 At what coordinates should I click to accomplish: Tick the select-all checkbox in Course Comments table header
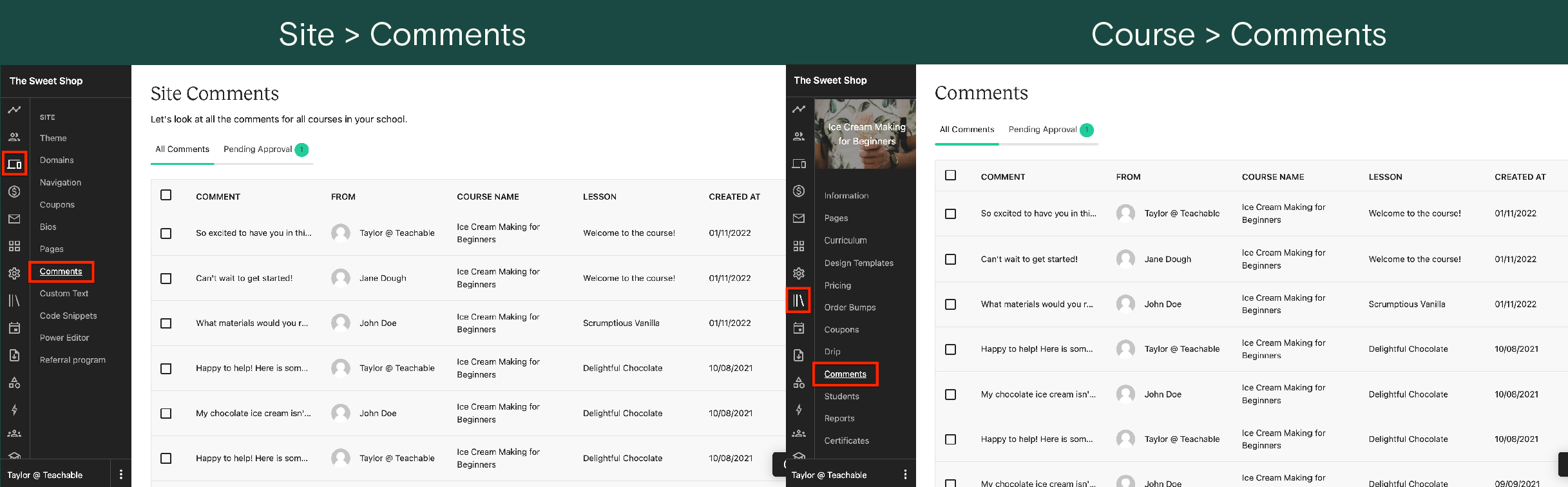(x=951, y=175)
